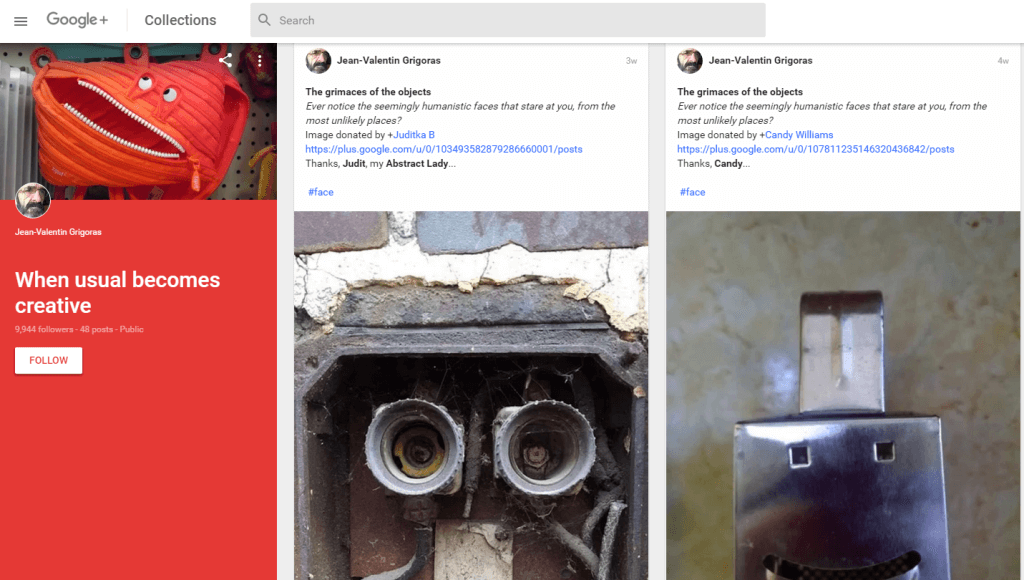Follow the 'When usual becomes creative' collection

coord(48,360)
